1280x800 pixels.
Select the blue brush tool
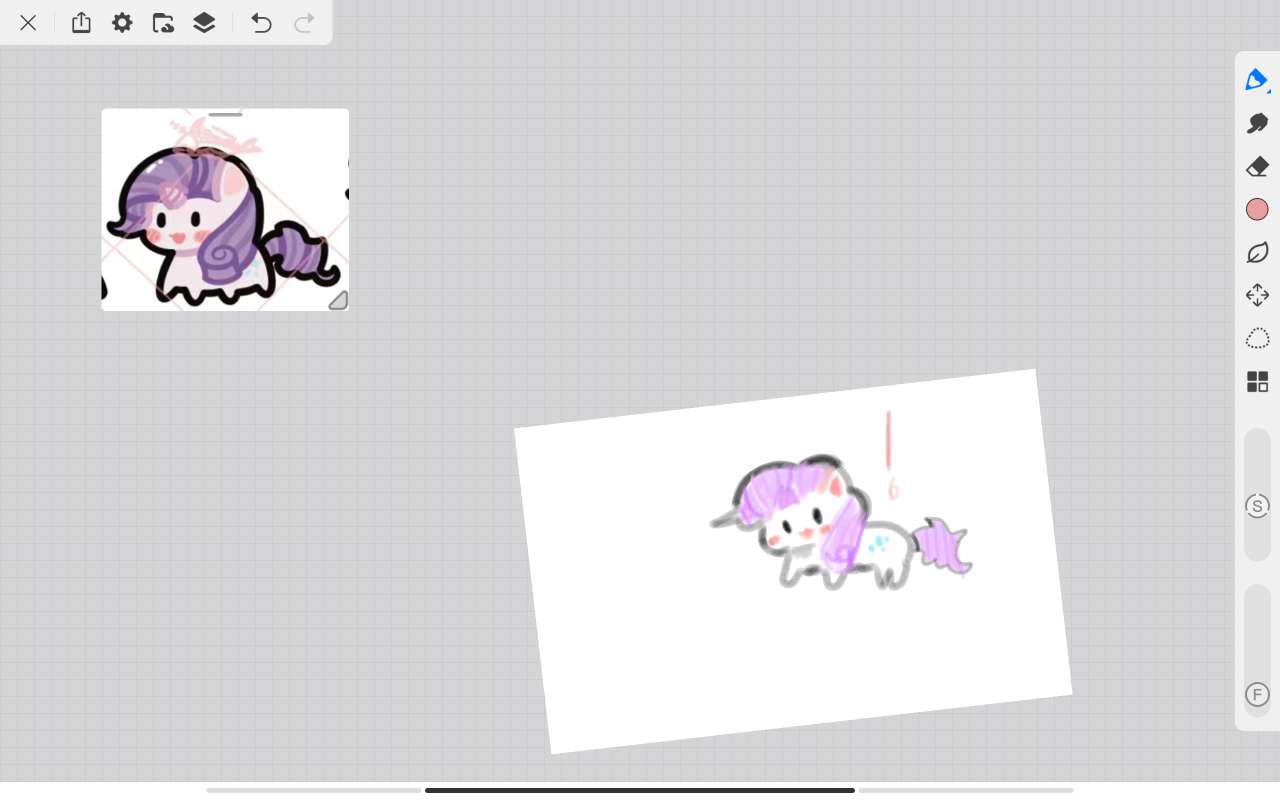1257,80
